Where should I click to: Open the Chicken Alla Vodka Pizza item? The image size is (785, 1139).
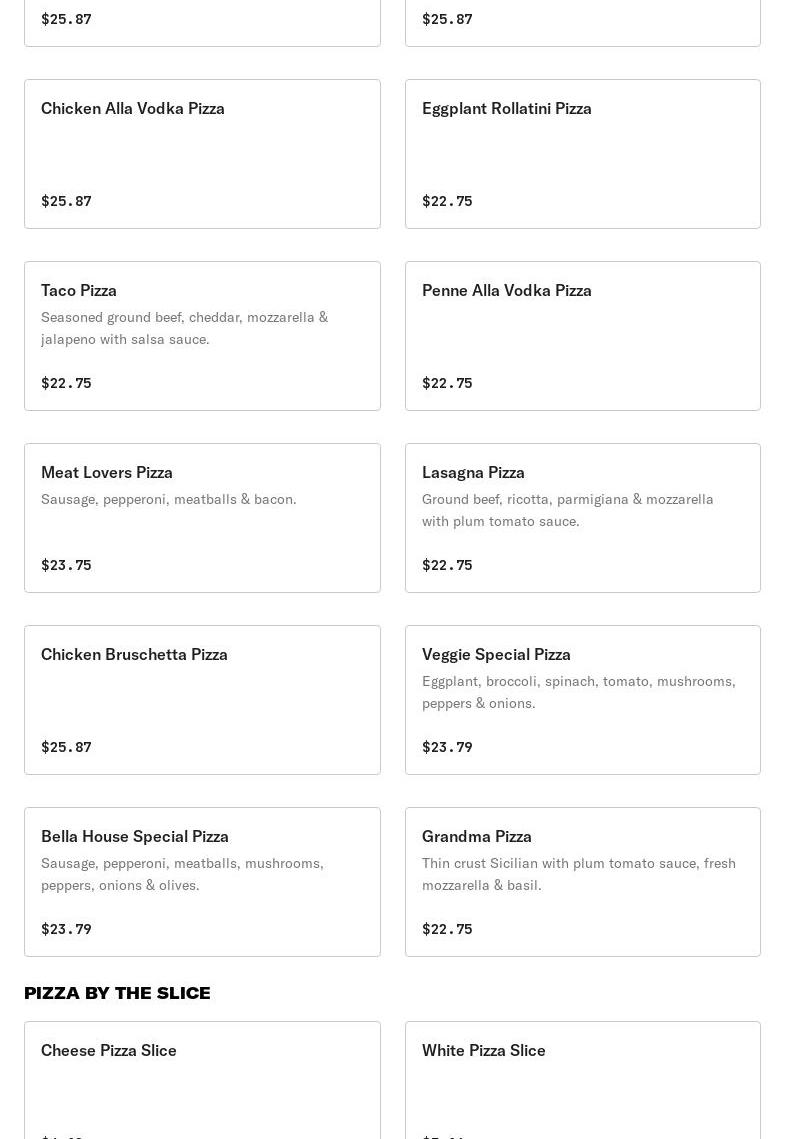[133, 108]
